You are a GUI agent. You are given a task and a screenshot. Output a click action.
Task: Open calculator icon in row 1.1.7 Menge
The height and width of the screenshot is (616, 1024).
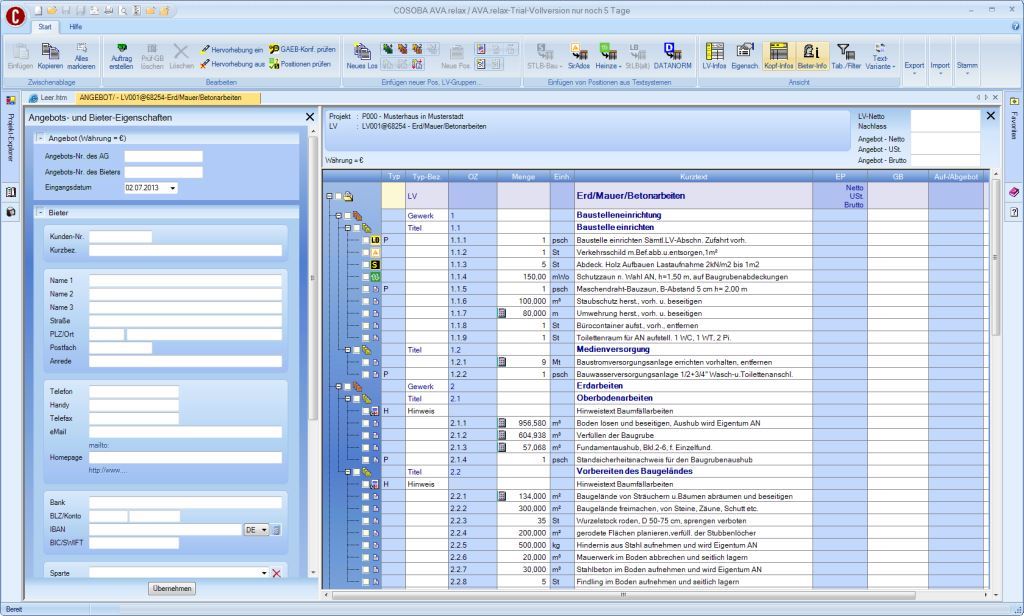pos(503,313)
